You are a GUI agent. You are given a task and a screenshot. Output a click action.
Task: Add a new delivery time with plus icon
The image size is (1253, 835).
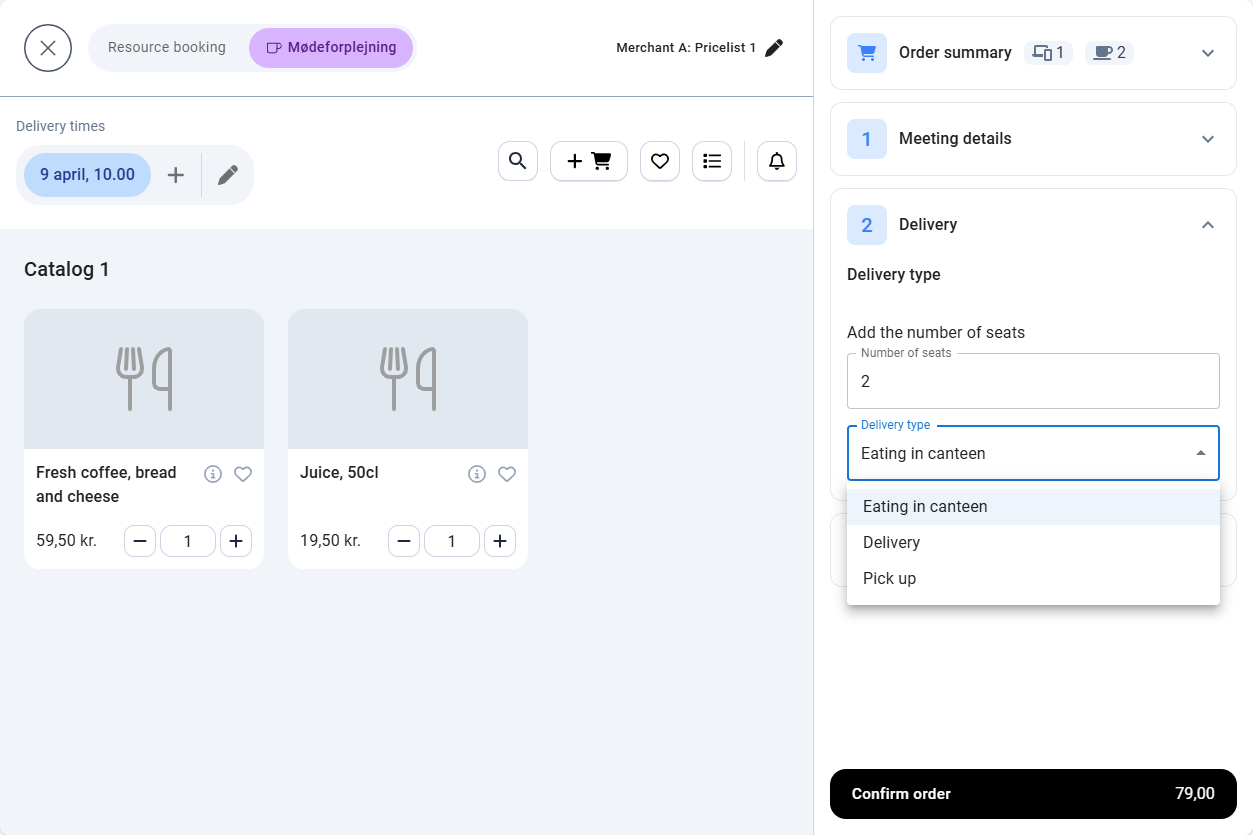(x=175, y=175)
